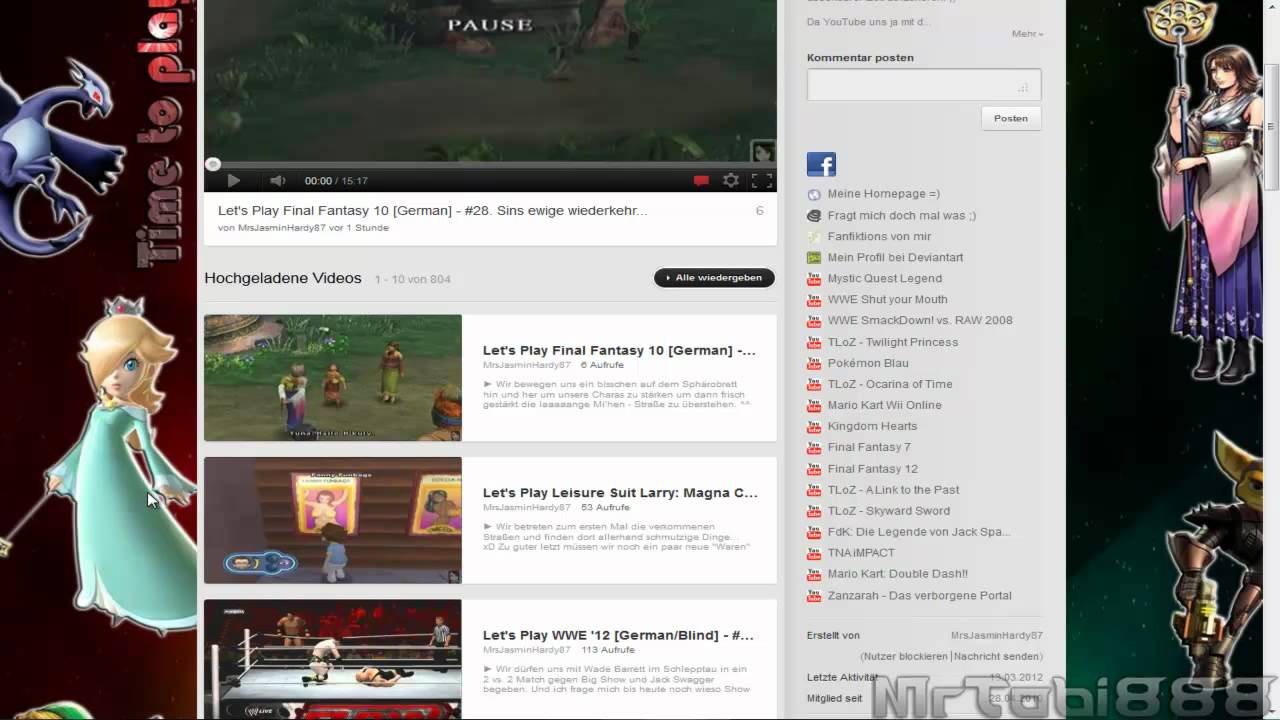The width and height of the screenshot is (1280, 720).
Task: Open the 'Kingdom Hearts' playlist link
Action: (x=872, y=426)
